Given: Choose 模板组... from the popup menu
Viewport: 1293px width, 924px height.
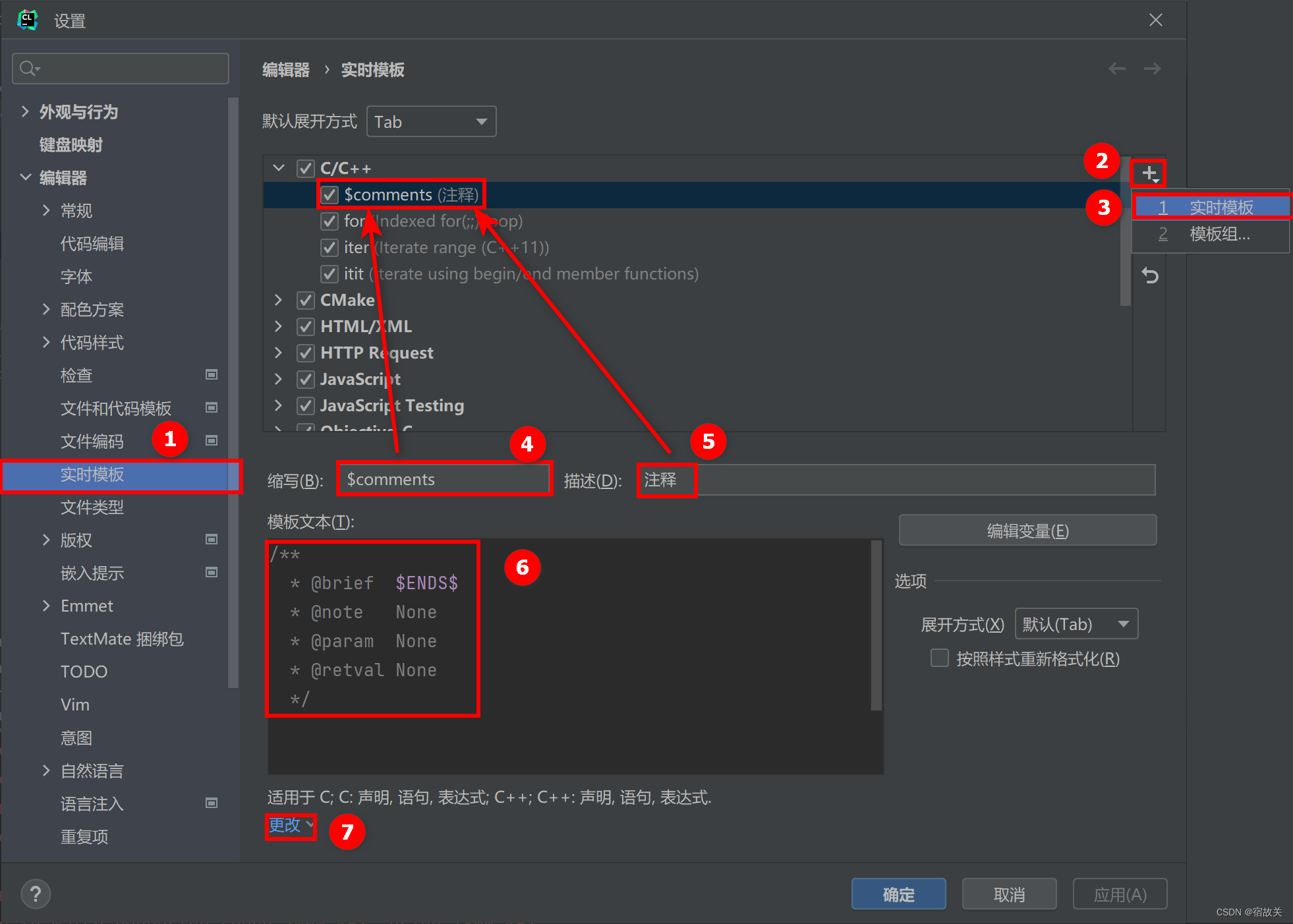Looking at the screenshot, I should click(x=1219, y=234).
